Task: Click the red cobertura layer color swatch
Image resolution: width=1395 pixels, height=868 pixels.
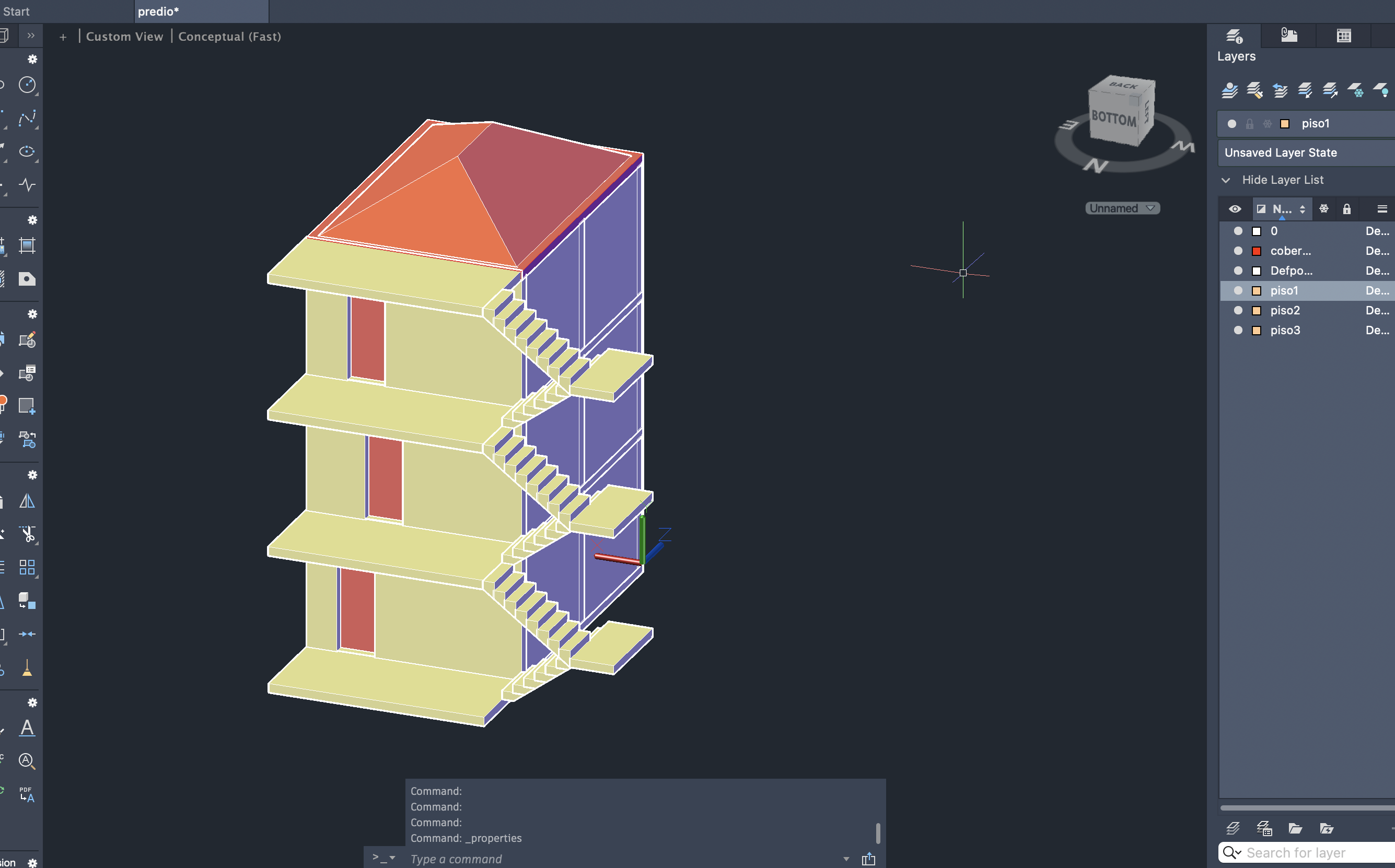Action: click(x=1257, y=251)
